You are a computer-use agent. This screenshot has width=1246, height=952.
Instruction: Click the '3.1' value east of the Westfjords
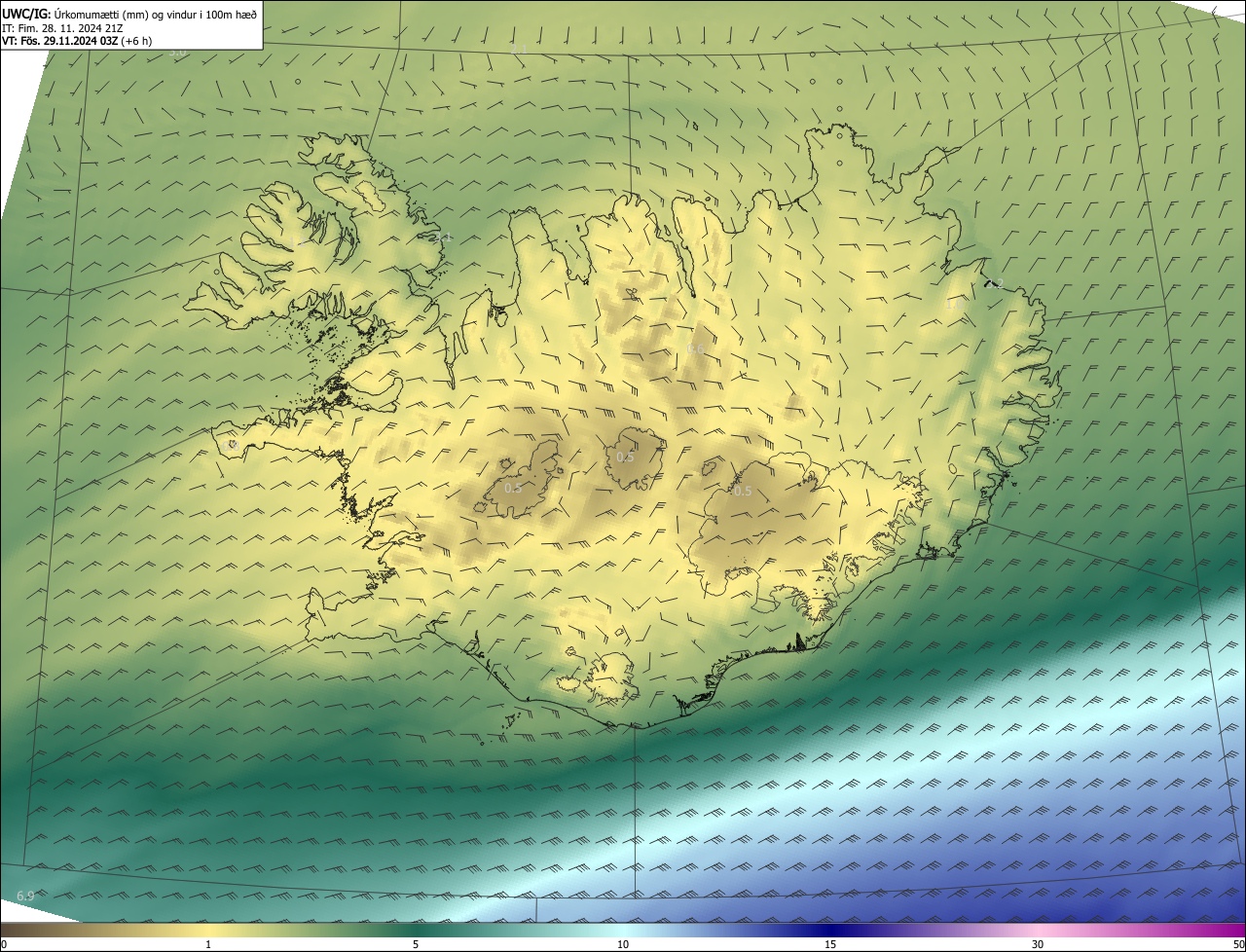pos(443,238)
